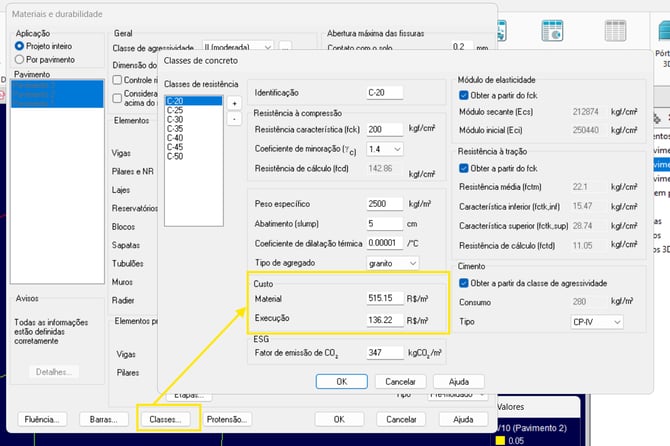Confirm concrete classes dialog with OK
This screenshot has height=446, width=670.
[341, 381]
